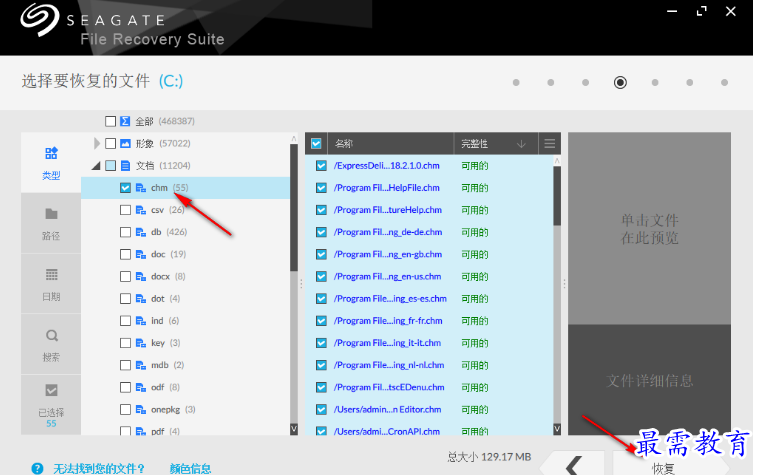The height and width of the screenshot is (475, 758).
Task: Uncheck /Program Fil...HelpFile.chm file
Action: pyautogui.click(x=321, y=188)
